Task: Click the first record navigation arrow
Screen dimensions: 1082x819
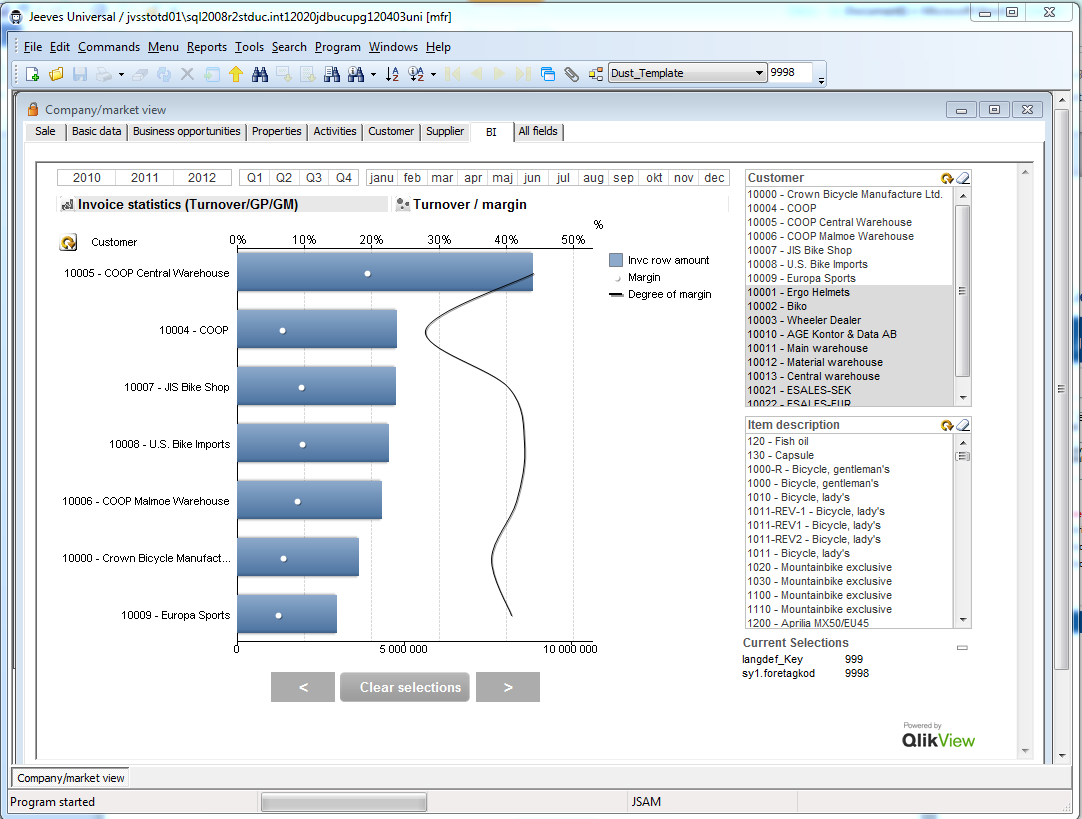Action: (453, 74)
